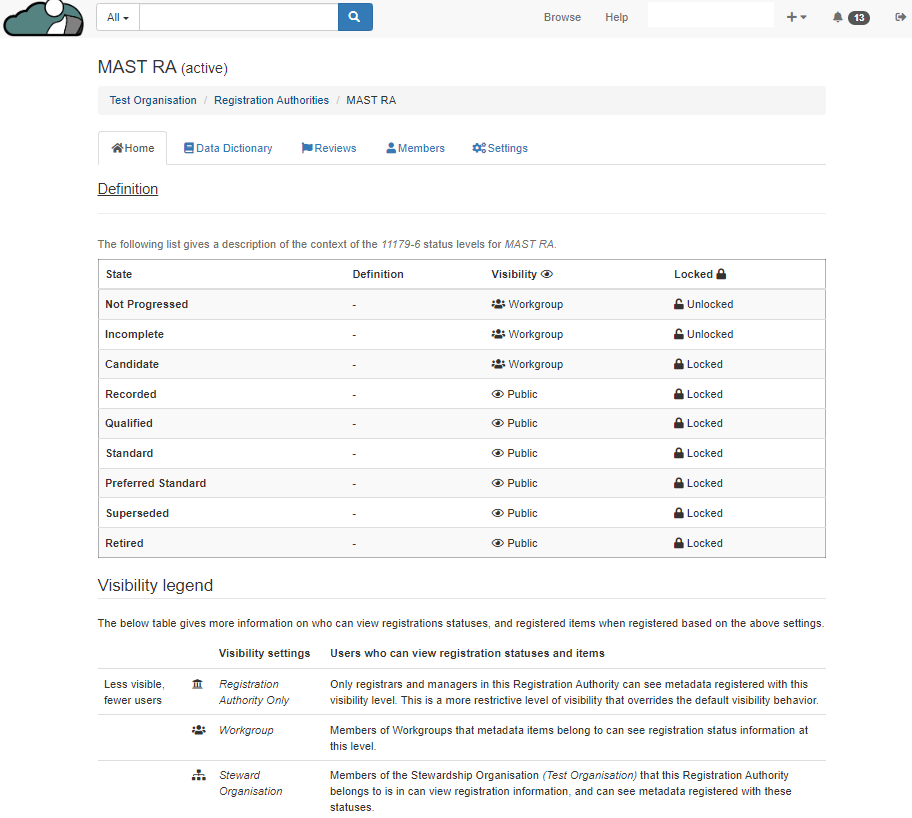Click the cloud logo in the header

pos(43,18)
